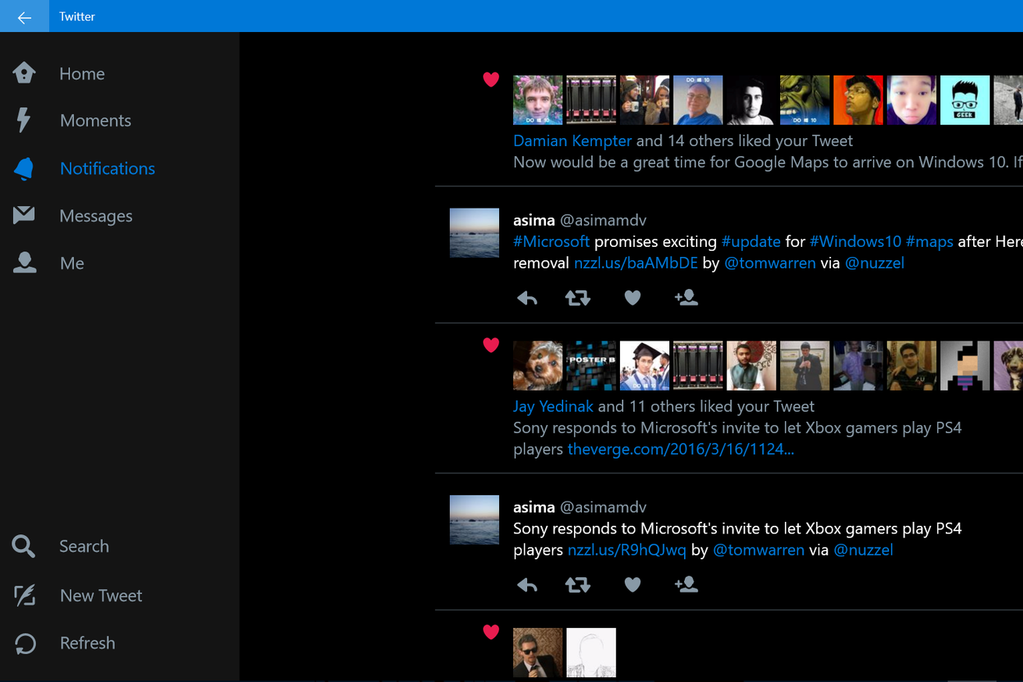Open Damian Kempter's profile link

coord(572,141)
